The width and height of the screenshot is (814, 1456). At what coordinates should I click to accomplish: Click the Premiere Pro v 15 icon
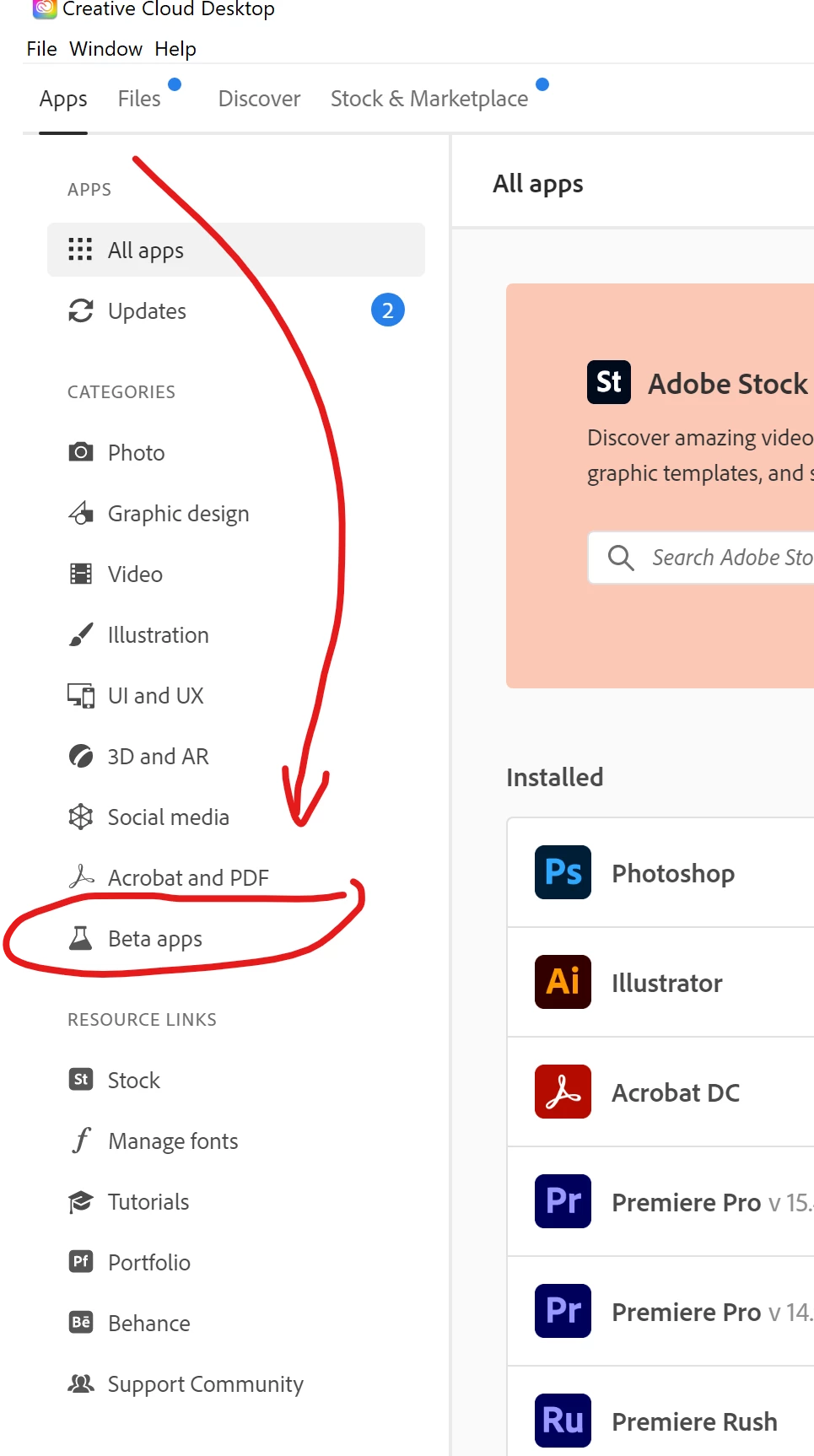tap(563, 1201)
